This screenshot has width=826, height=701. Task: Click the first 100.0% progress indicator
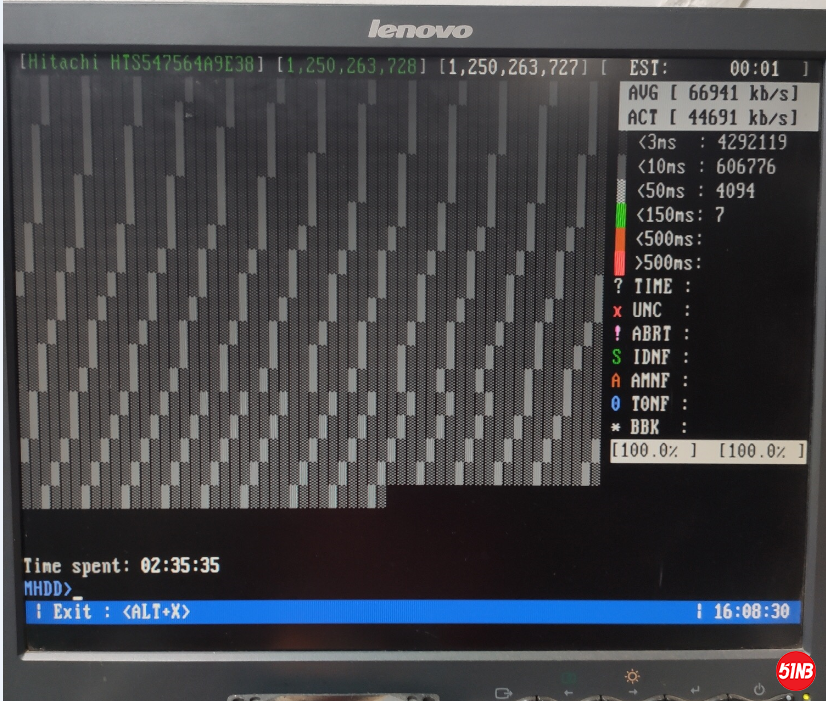[x=654, y=451]
